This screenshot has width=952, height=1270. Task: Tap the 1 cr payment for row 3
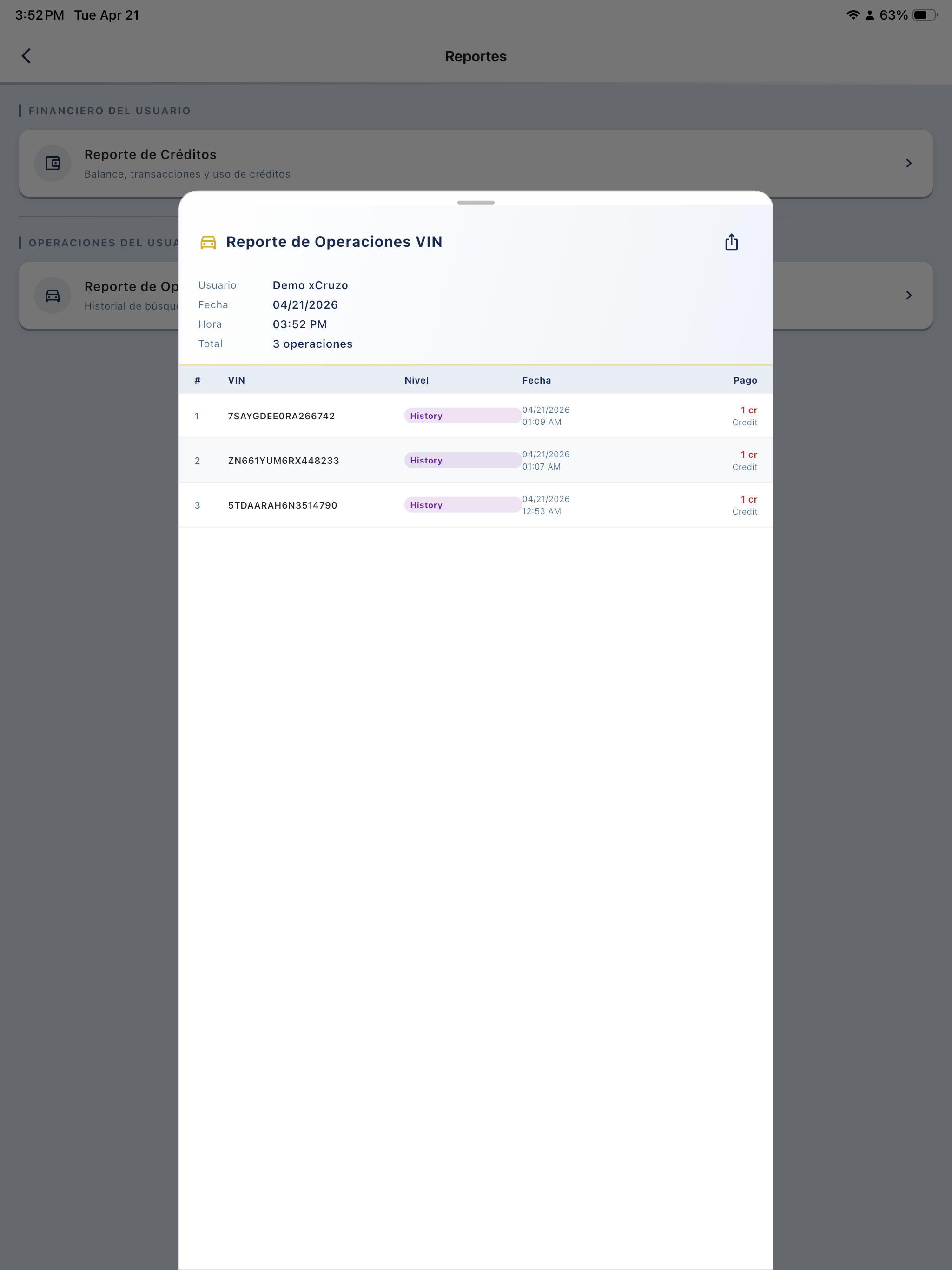point(749,500)
